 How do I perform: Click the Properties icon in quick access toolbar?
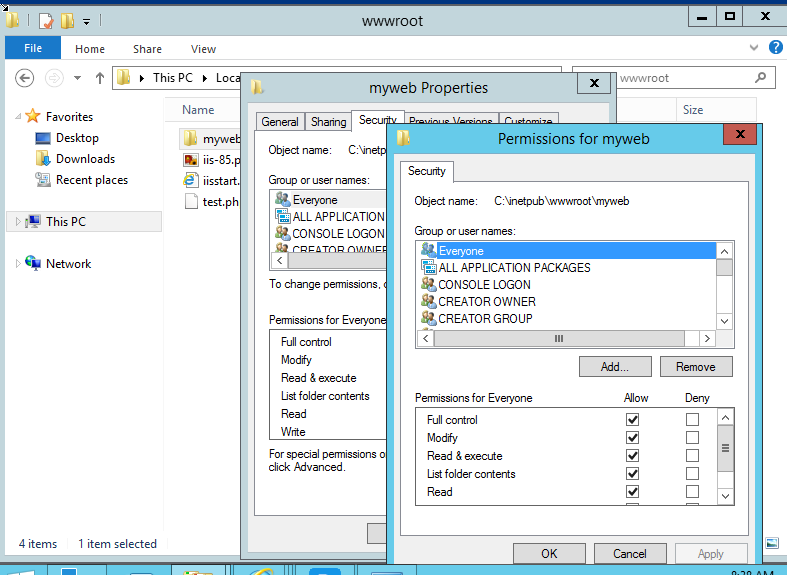(x=46, y=21)
